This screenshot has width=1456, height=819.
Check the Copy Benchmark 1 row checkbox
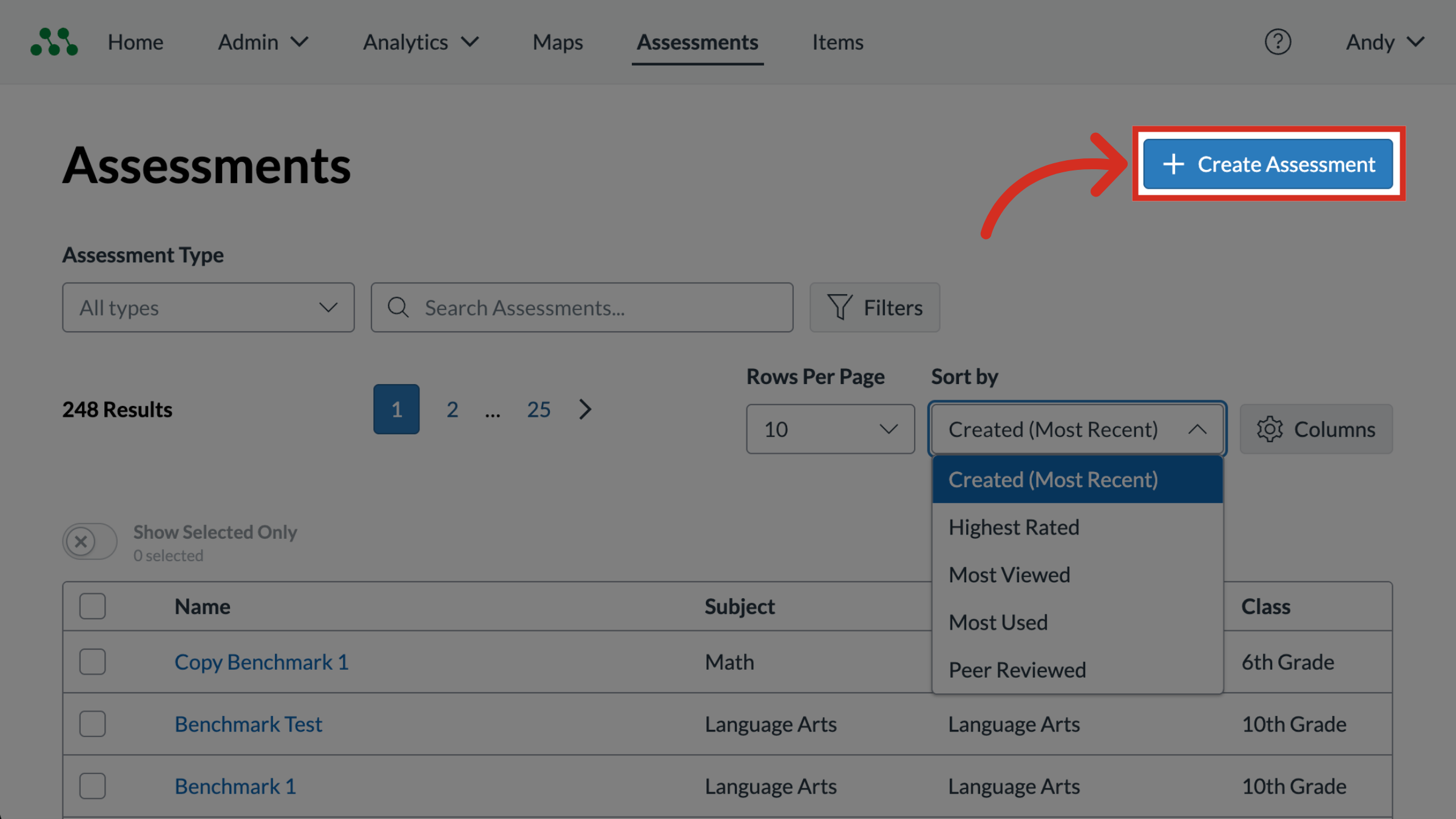click(x=92, y=662)
